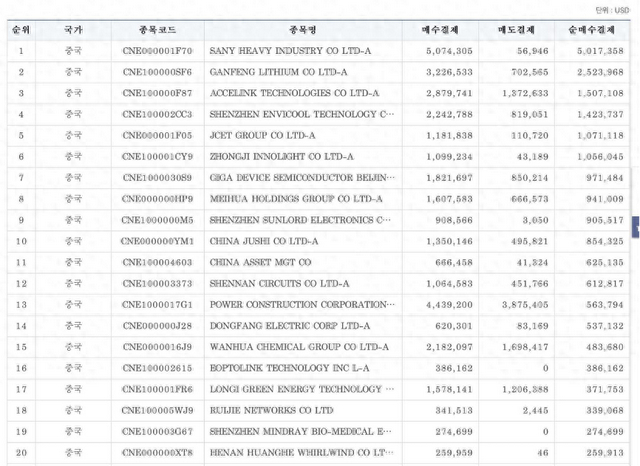The height and width of the screenshot is (466, 640).
Task: Click buy settlement value 5,074,305
Action: 449,51
